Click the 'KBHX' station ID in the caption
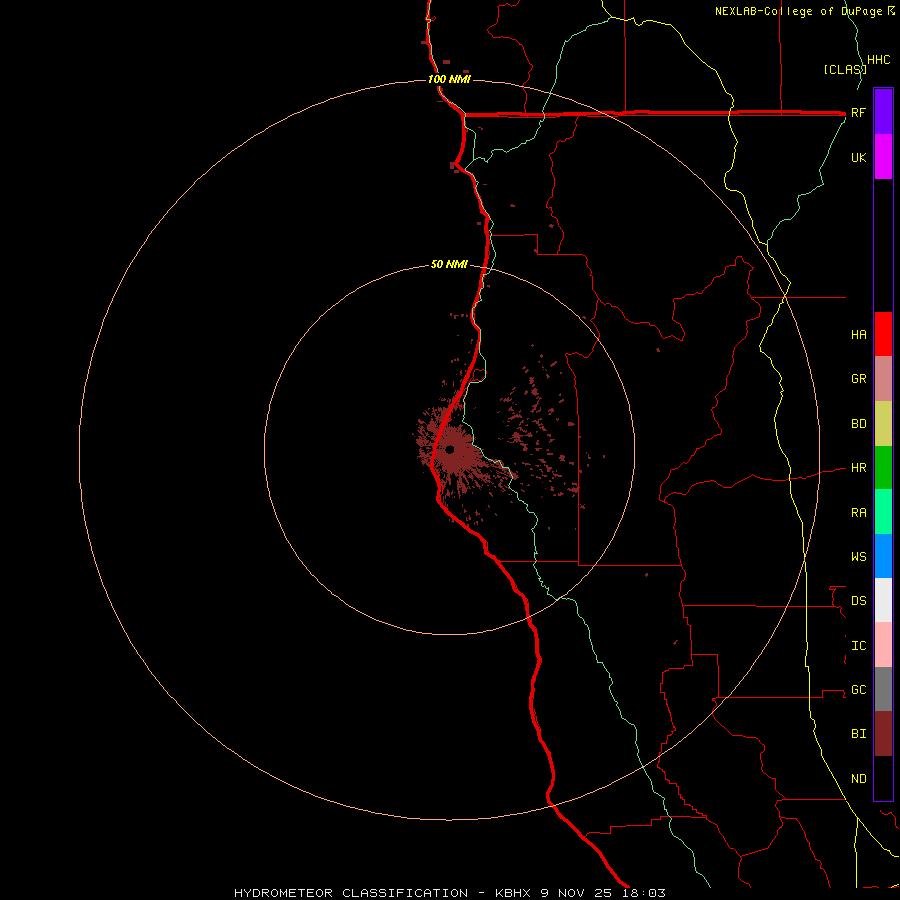Image resolution: width=900 pixels, height=900 pixels. pos(513,893)
